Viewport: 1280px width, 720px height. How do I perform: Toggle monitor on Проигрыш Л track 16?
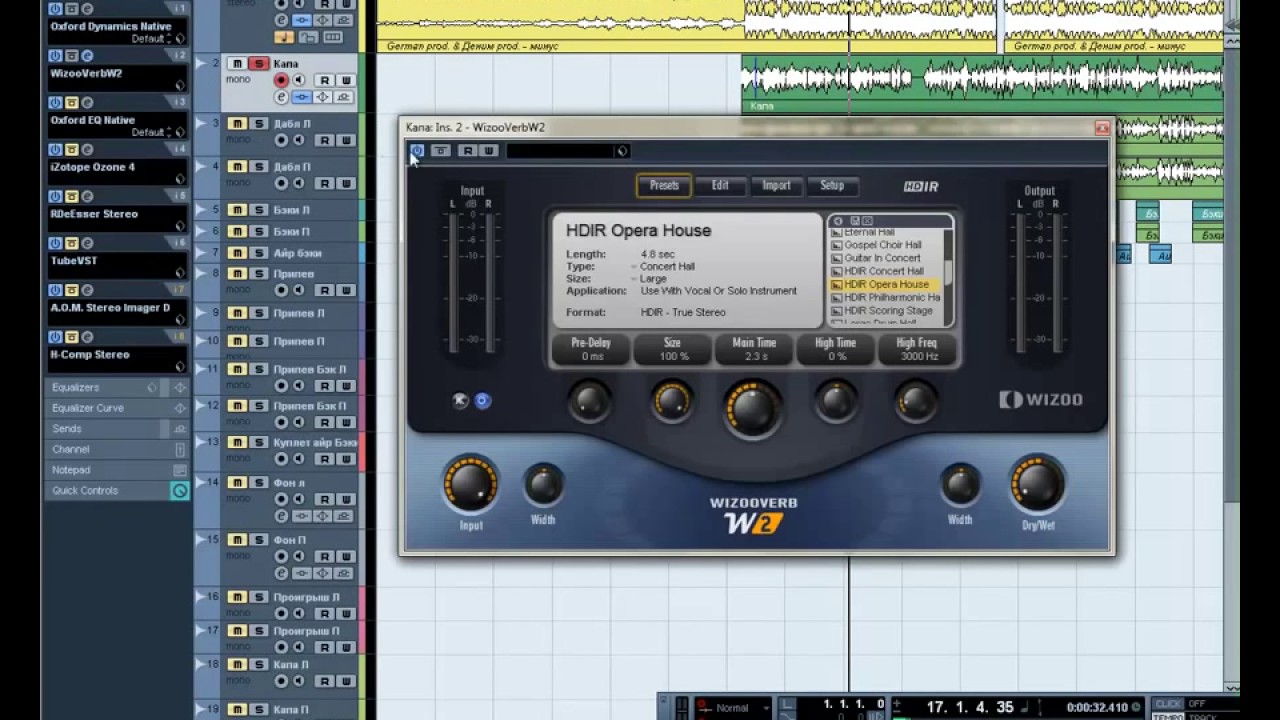(298, 613)
